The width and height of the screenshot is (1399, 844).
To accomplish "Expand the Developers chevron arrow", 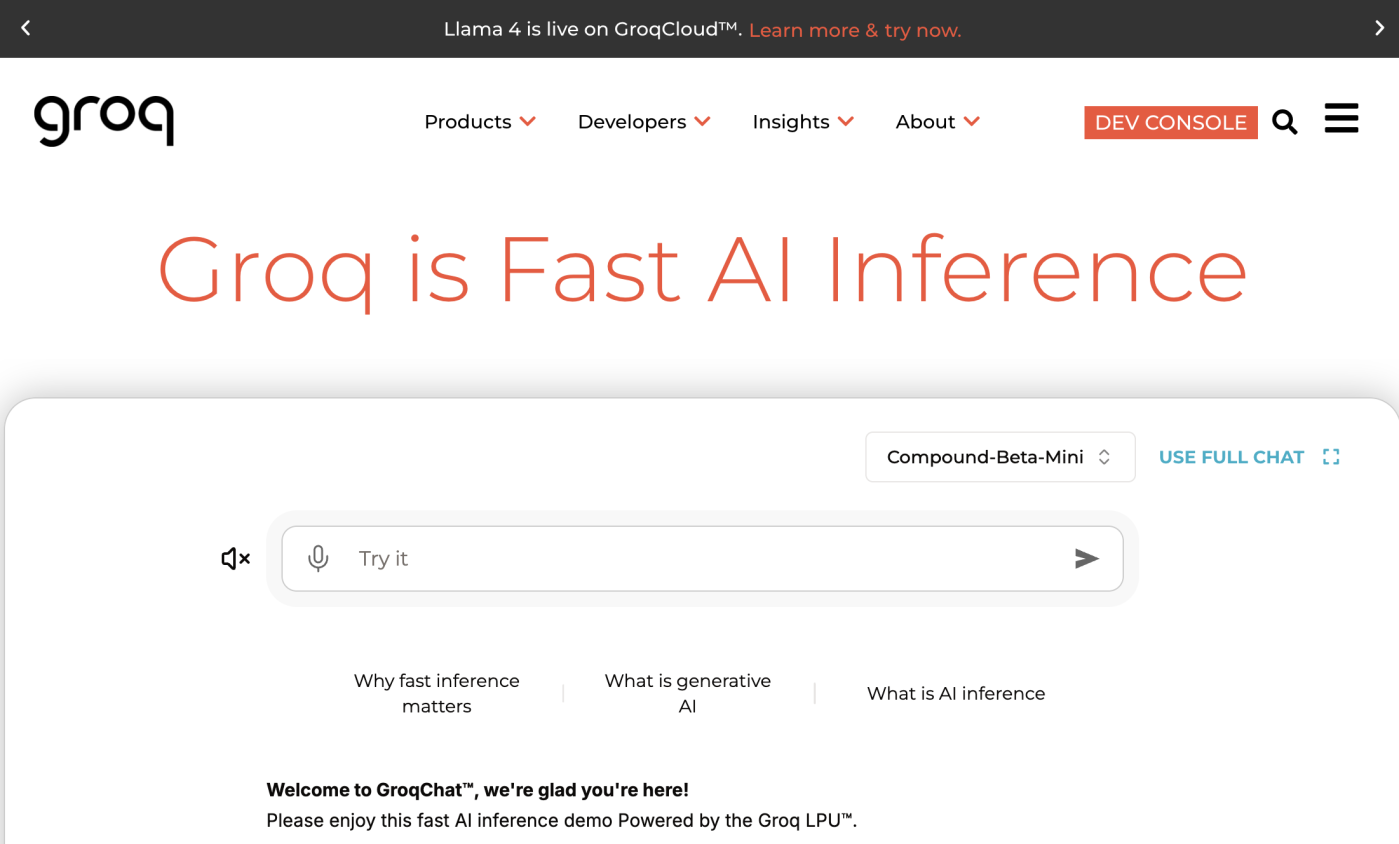I will (x=702, y=122).
